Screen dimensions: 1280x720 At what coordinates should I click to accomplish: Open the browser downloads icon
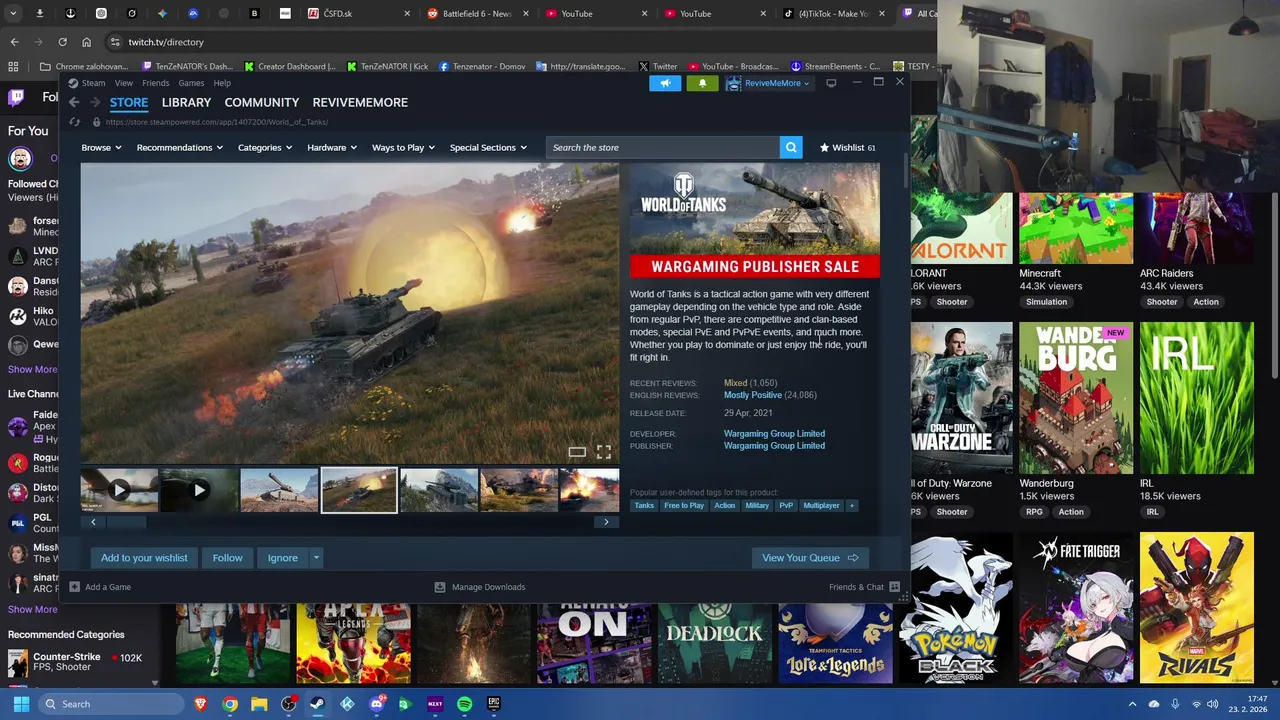[x=39, y=14]
